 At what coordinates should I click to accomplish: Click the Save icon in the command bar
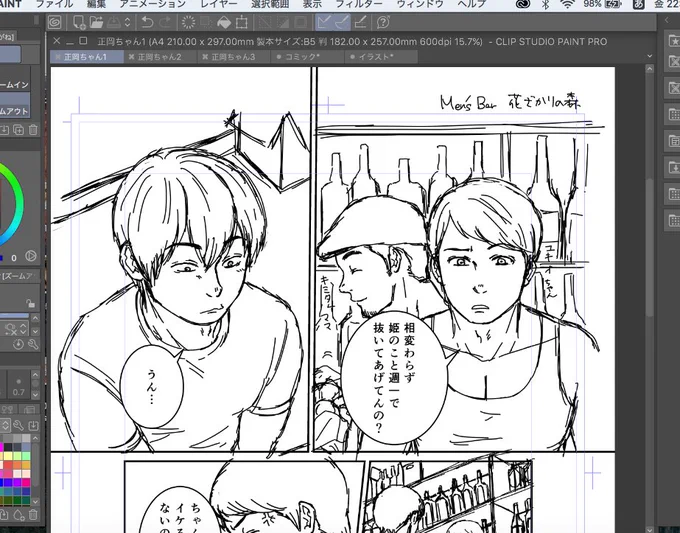point(114,22)
